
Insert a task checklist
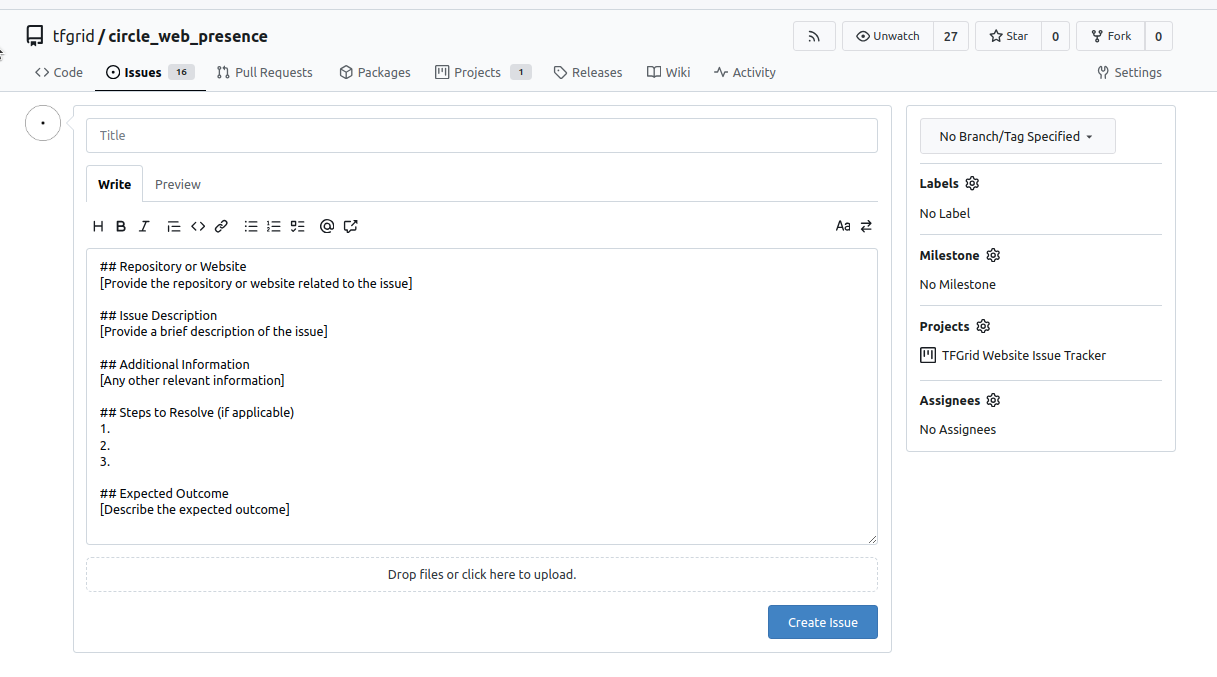[x=297, y=226]
